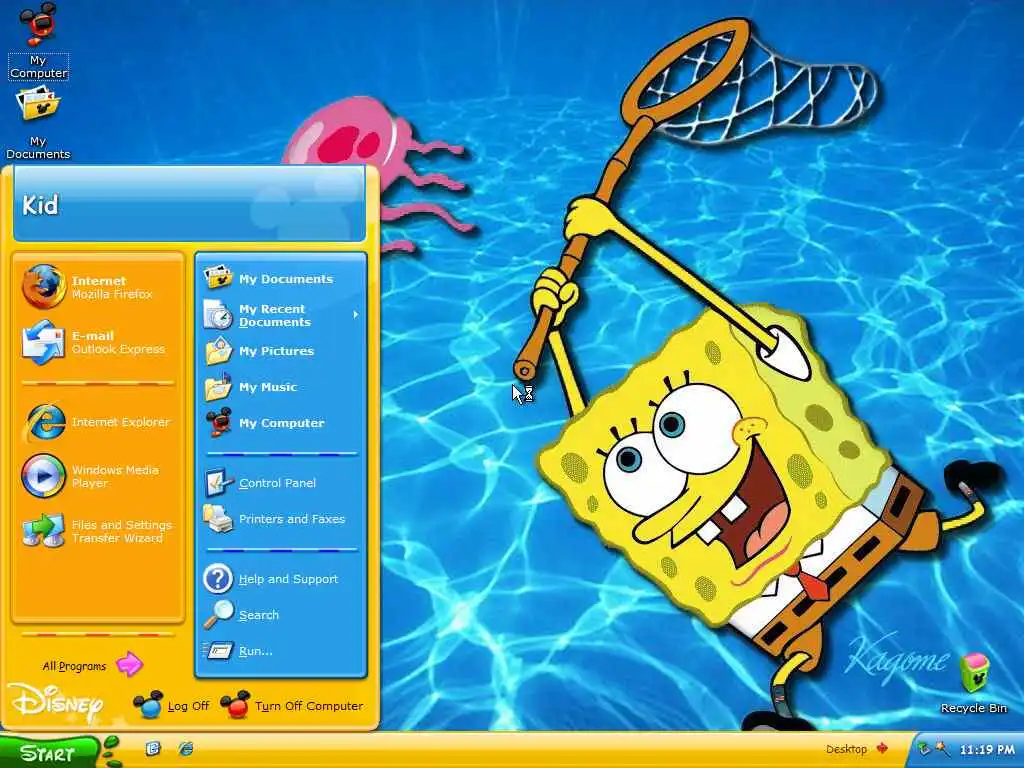The image size is (1024, 768).
Task: Click the All Programs label
Action: pyautogui.click(x=74, y=666)
